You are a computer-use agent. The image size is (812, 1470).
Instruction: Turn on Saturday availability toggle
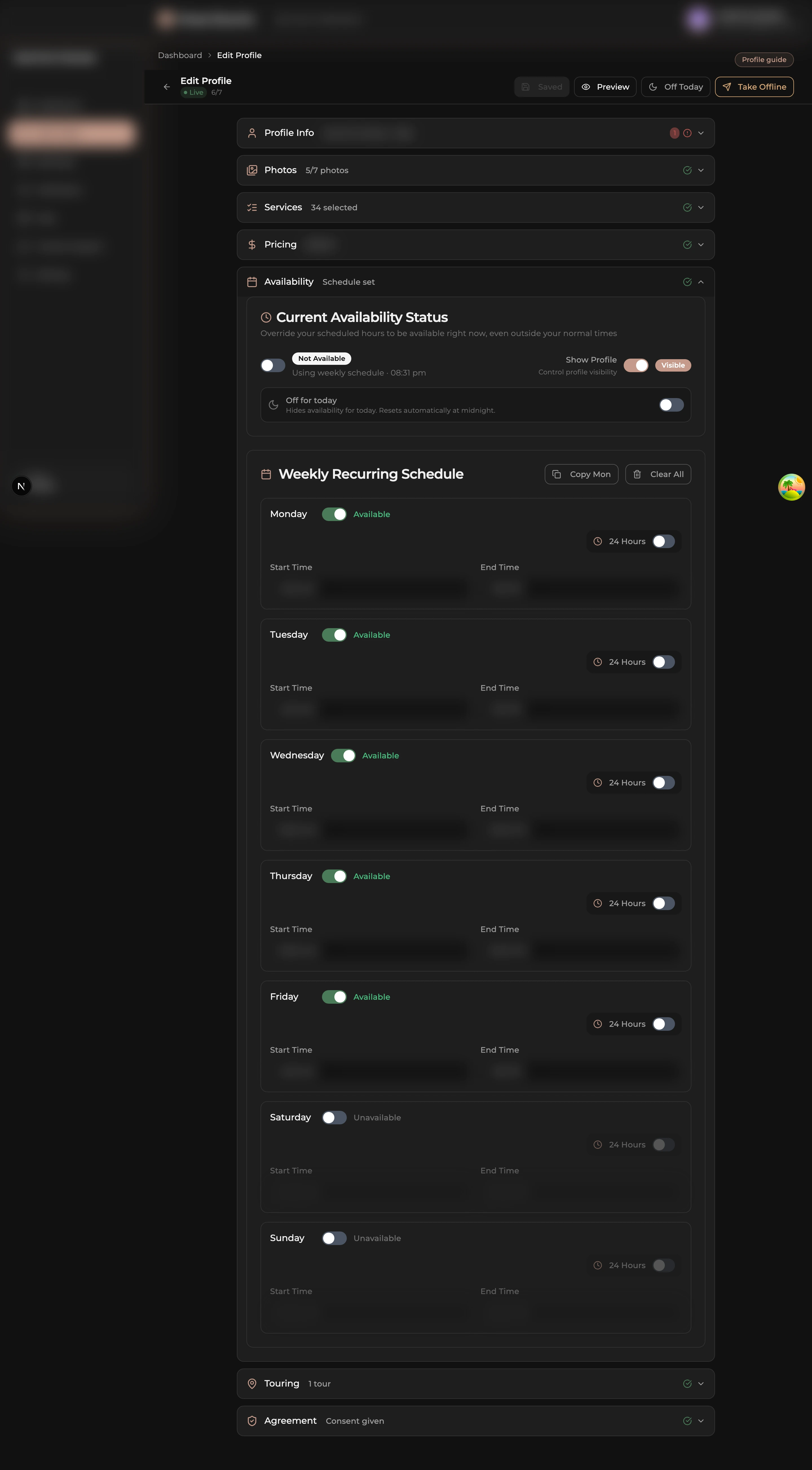[334, 1117]
